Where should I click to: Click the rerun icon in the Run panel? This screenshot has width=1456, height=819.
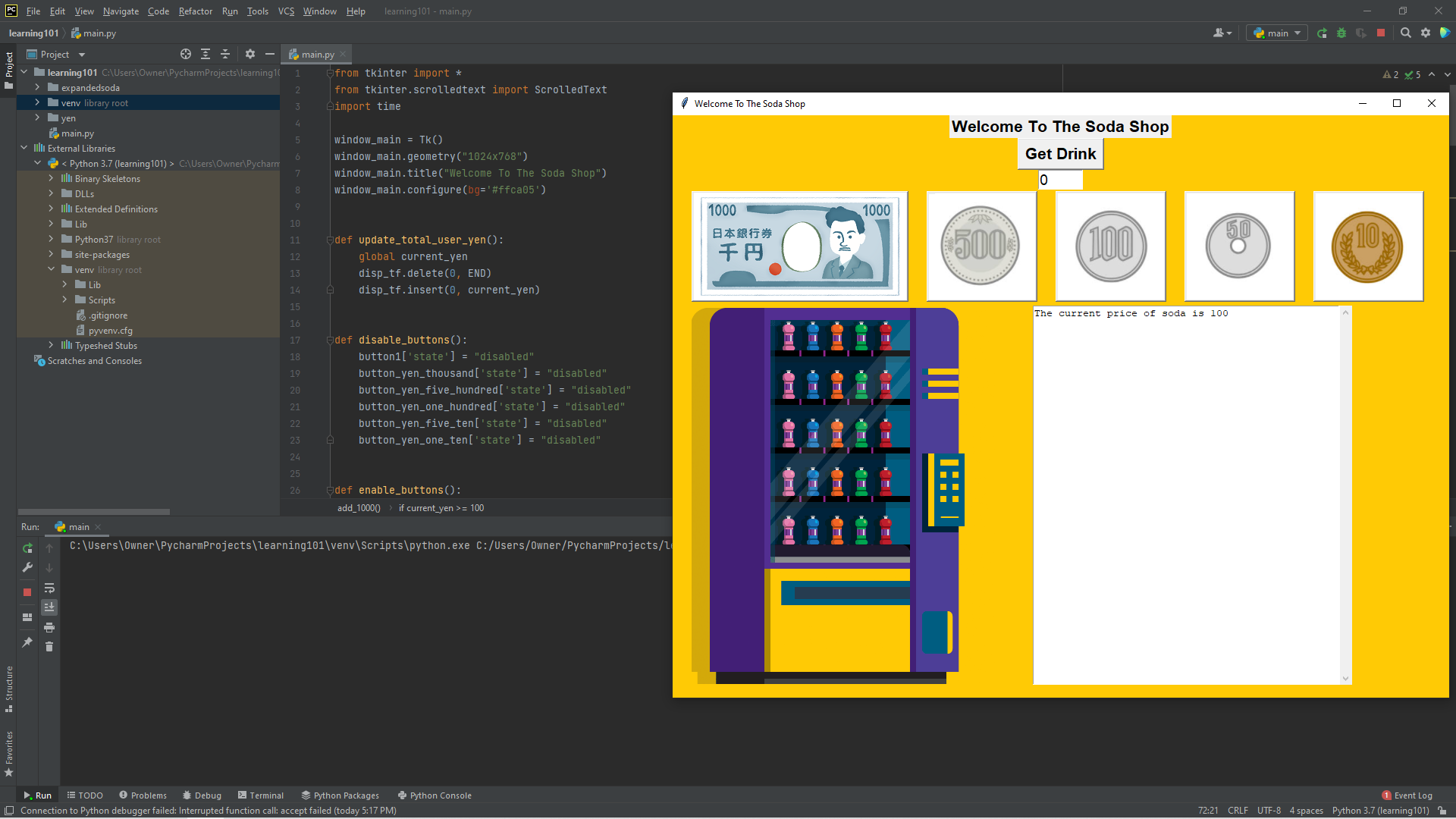(x=27, y=548)
